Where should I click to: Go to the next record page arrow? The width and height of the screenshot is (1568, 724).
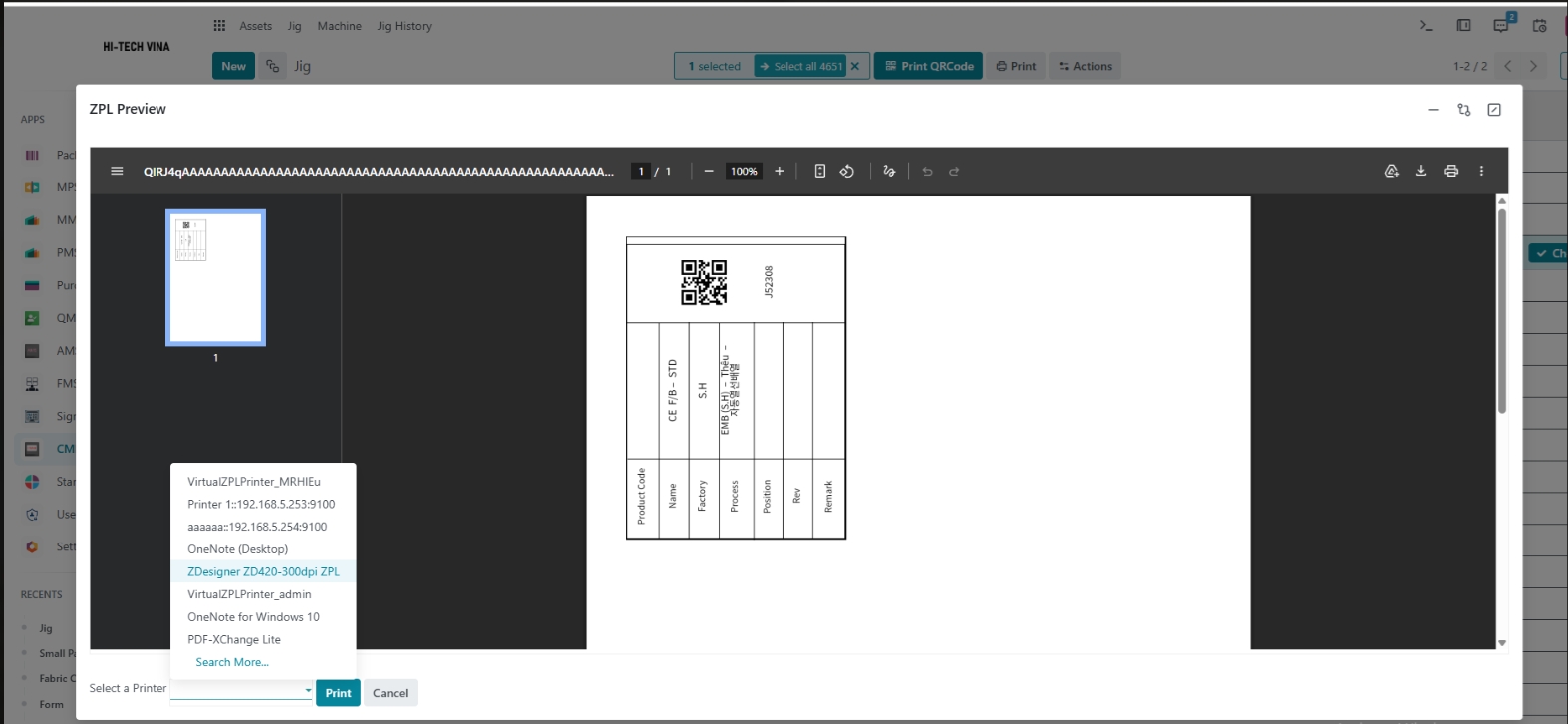[1533, 66]
